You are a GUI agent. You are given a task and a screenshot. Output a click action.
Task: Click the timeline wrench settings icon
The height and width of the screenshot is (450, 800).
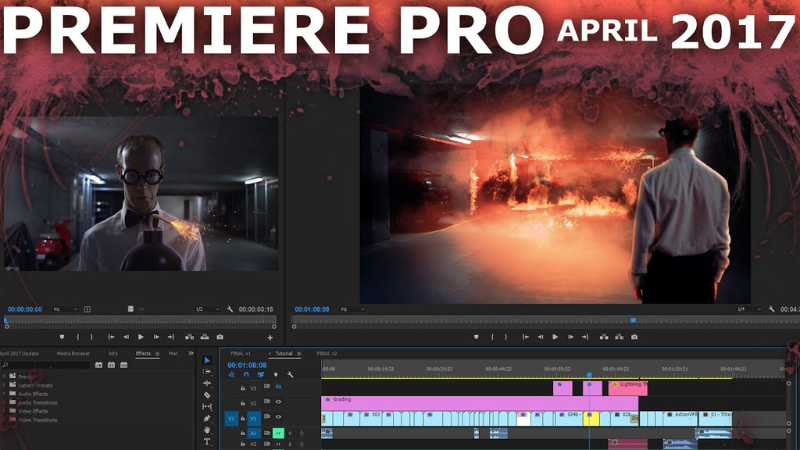[x=290, y=374]
